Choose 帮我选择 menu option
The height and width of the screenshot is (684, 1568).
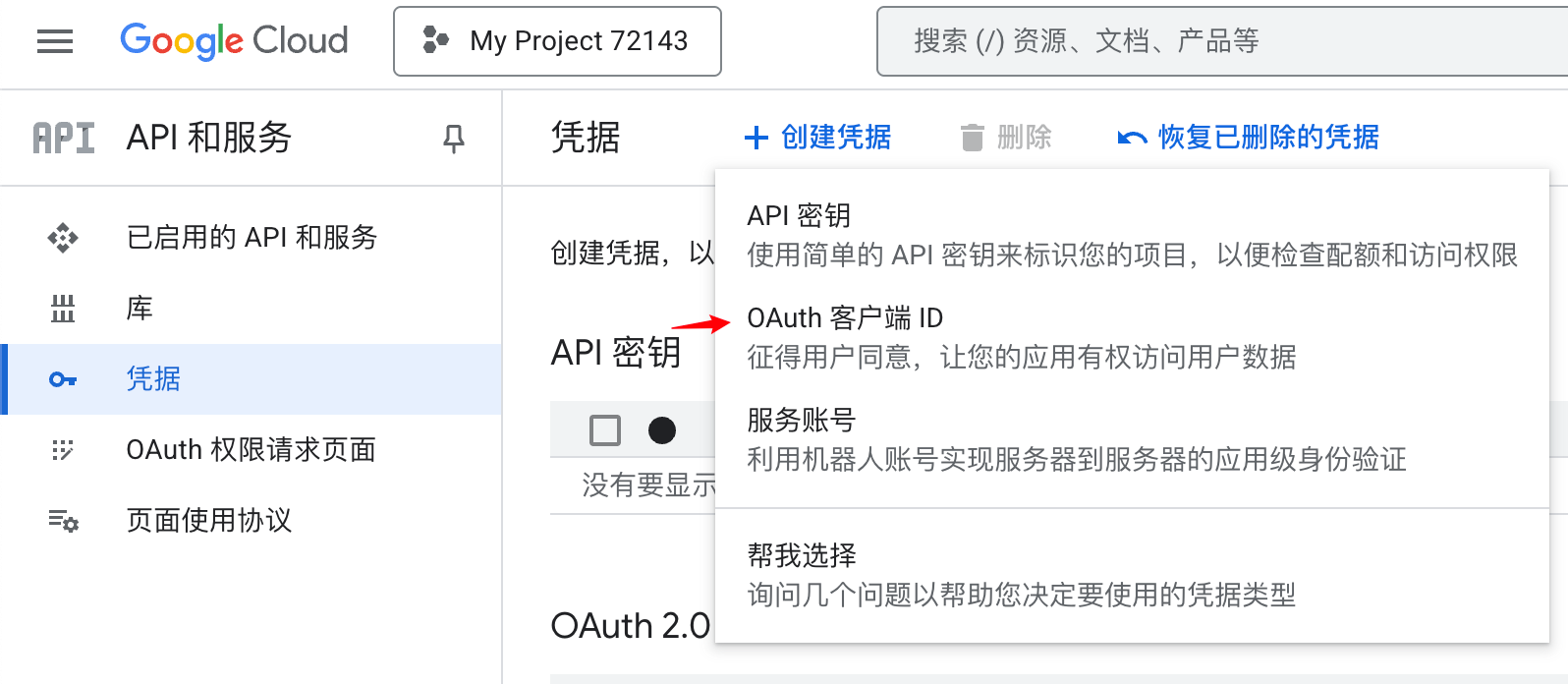tap(1132, 575)
